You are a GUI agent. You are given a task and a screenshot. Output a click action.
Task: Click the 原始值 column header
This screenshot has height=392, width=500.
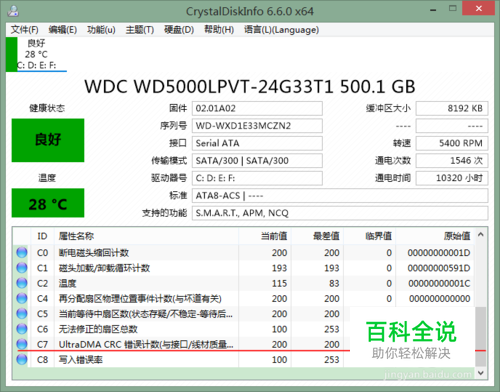coord(435,236)
